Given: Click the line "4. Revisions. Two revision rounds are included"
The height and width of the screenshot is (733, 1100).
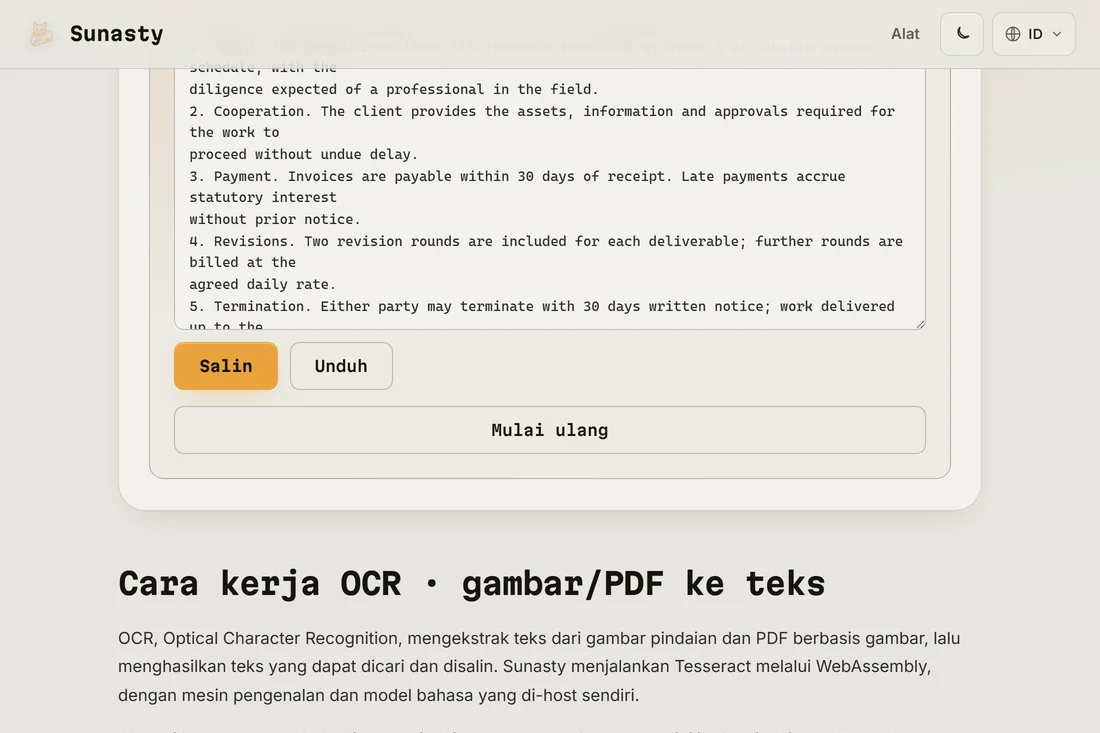Looking at the screenshot, I should pos(546,241).
